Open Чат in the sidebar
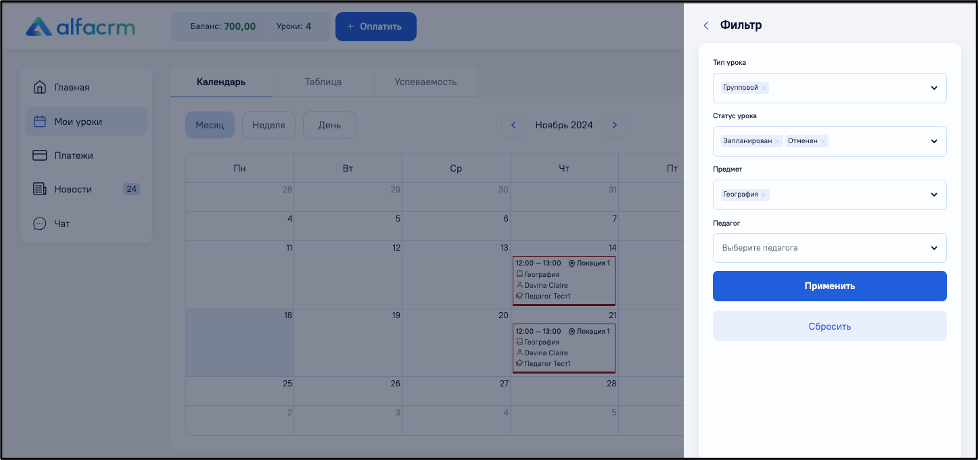This screenshot has width=979, height=460. pyautogui.click(x=62, y=223)
